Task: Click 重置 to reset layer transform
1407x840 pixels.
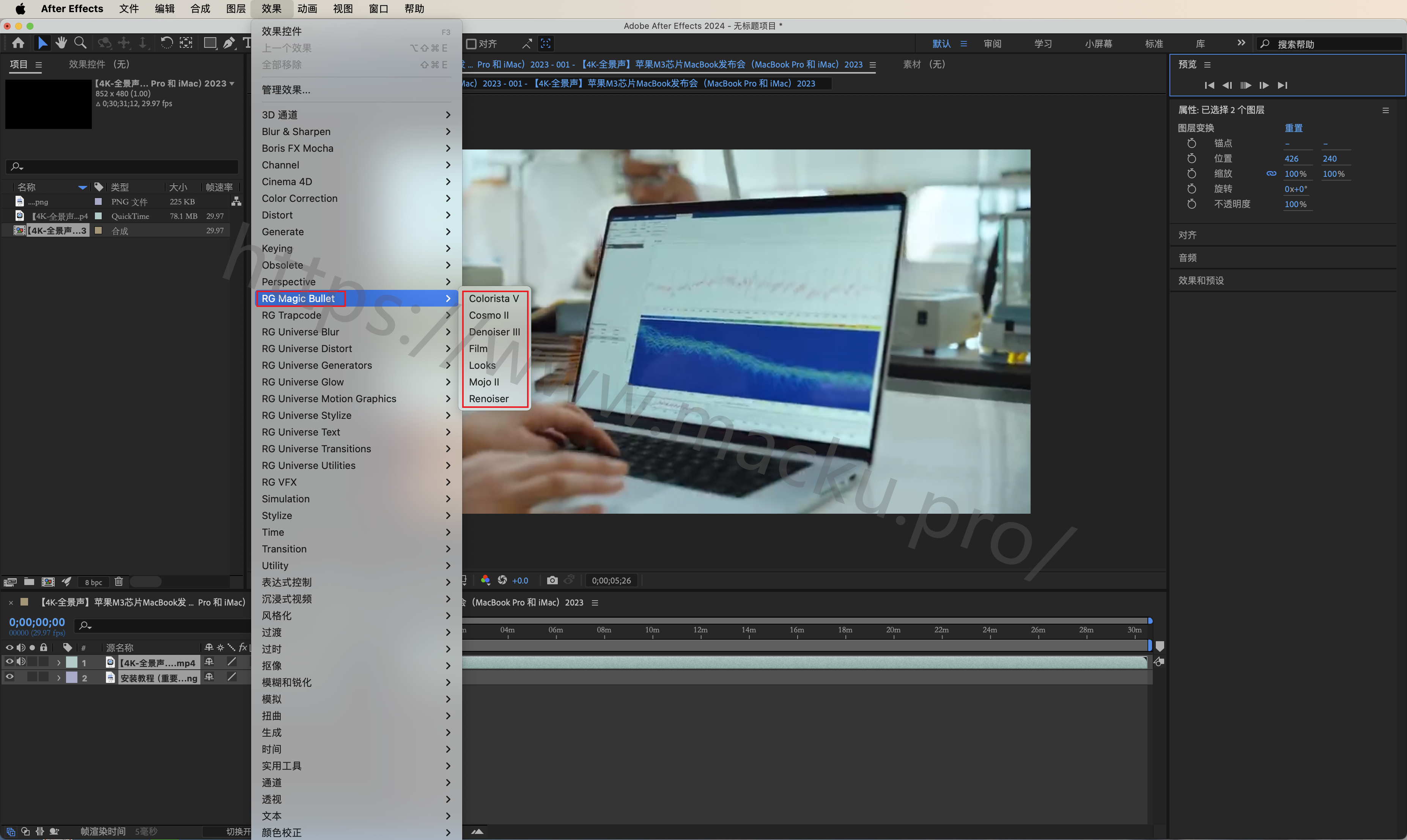Action: (x=1293, y=128)
